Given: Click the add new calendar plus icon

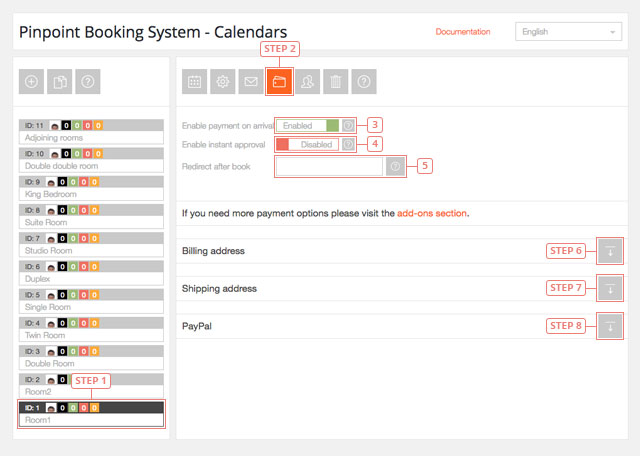Looking at the screenshot, I should pos(32,82).
